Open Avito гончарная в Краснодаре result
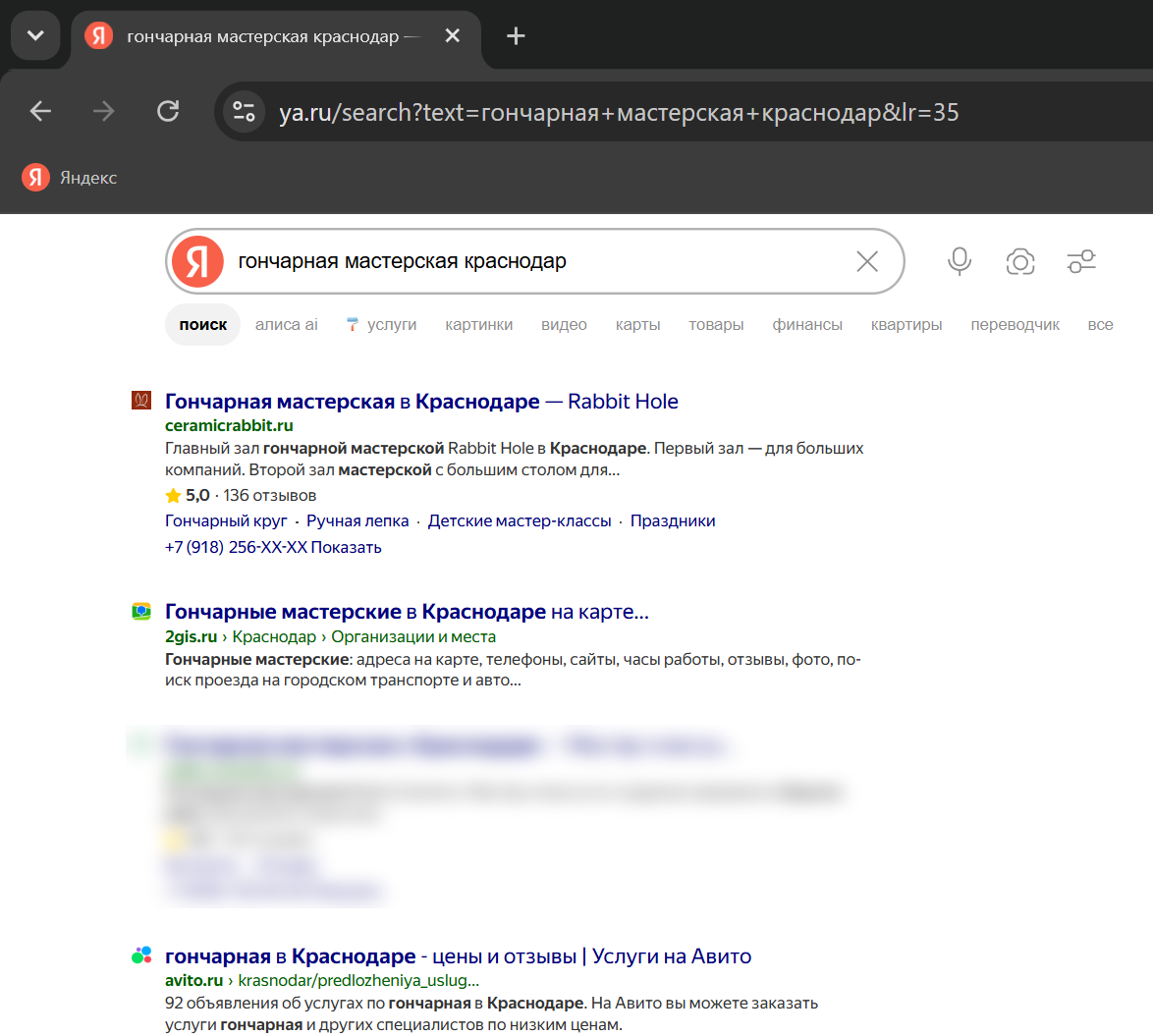The height and width of the screenshot is (1036, 1153). click(x=458, y=956)
